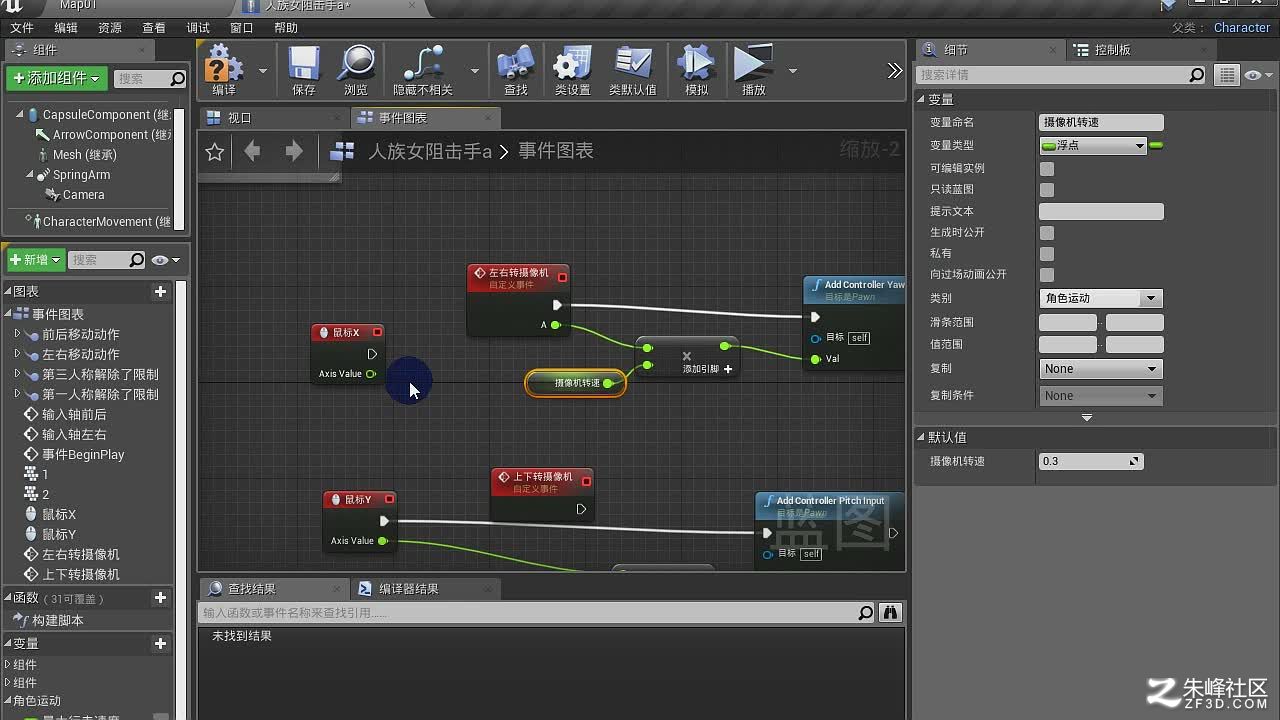Open the 类别 category dropdown

(x=1101, y=298)
